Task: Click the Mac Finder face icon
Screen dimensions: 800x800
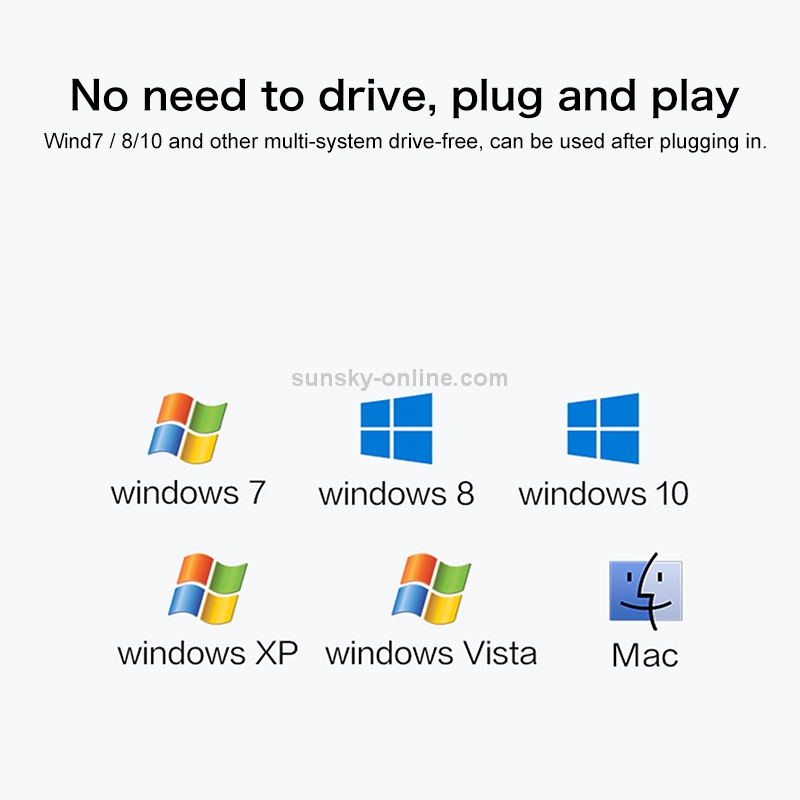Action: (x=646, y=591)
